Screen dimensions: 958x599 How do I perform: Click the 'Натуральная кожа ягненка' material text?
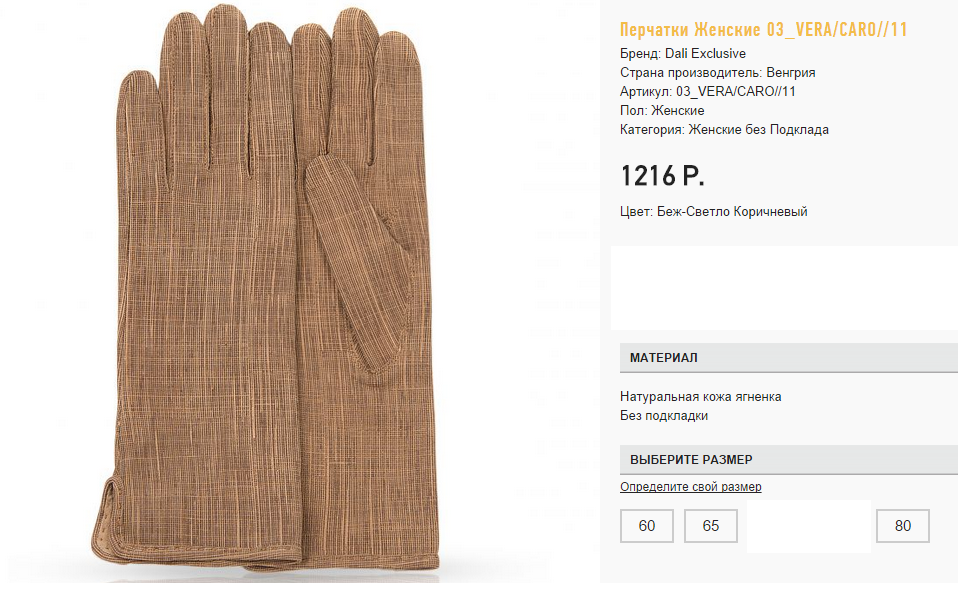[x=700, y=397]
